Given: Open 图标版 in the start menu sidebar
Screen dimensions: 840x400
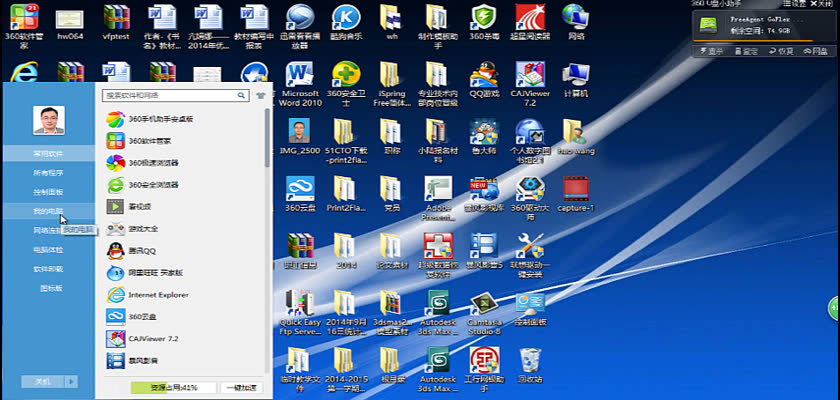Looking at the screenshot, I should (x=51, y=288).
